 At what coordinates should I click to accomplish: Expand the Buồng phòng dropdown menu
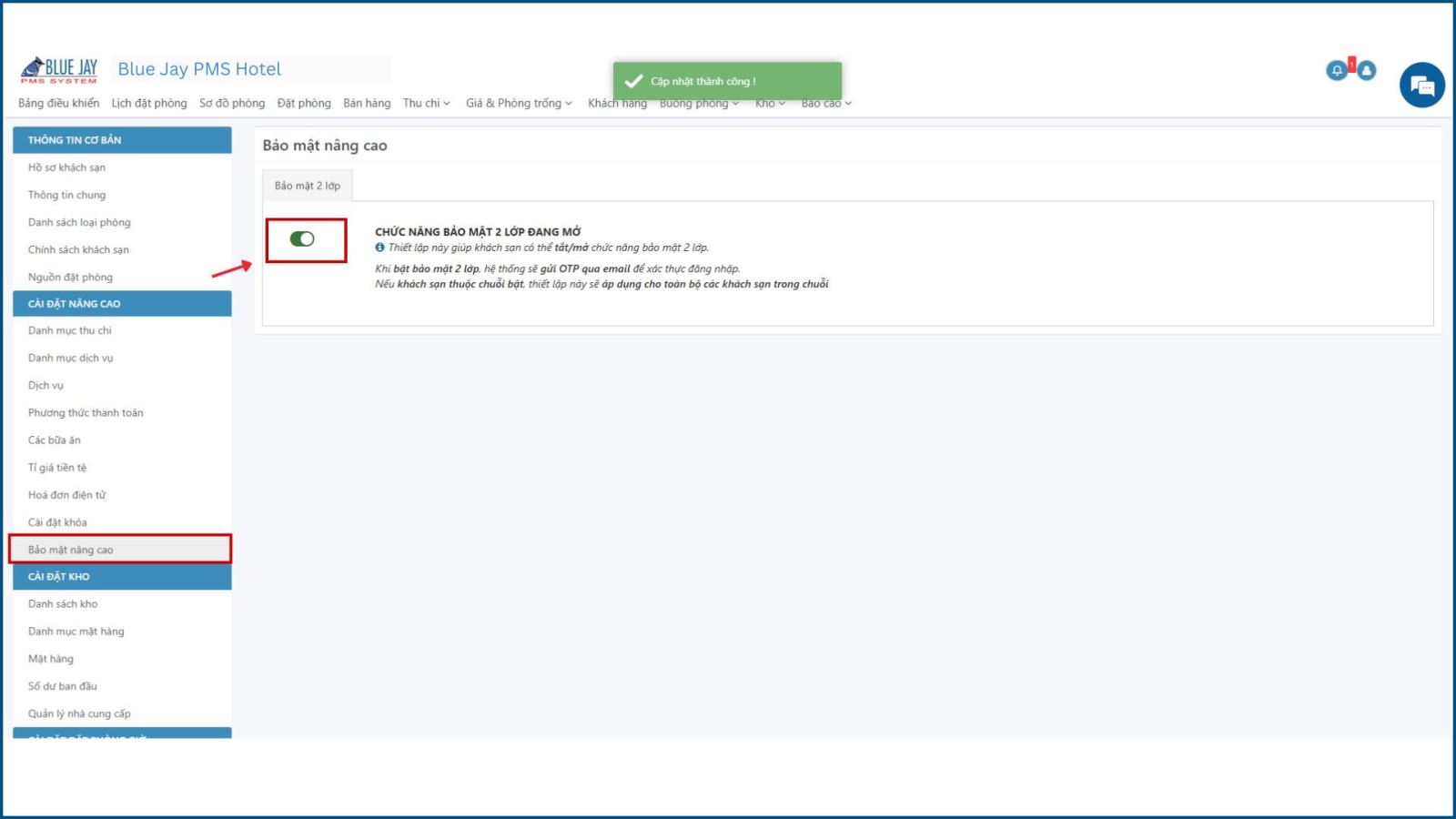699,104
